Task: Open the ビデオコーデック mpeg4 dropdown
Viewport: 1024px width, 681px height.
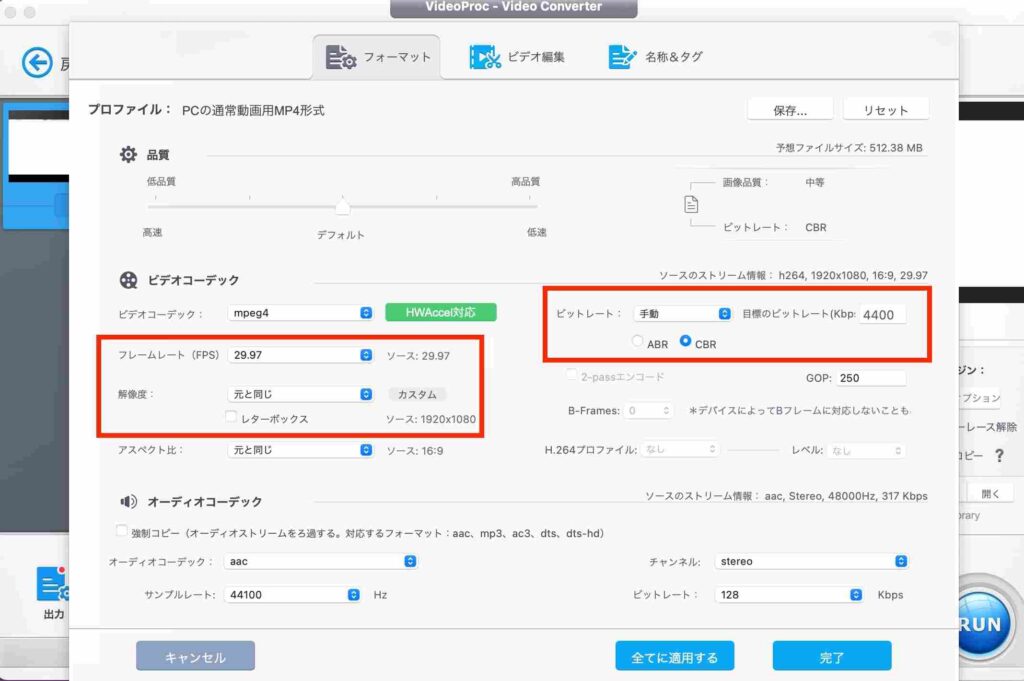Action: [x=300, y=313]
